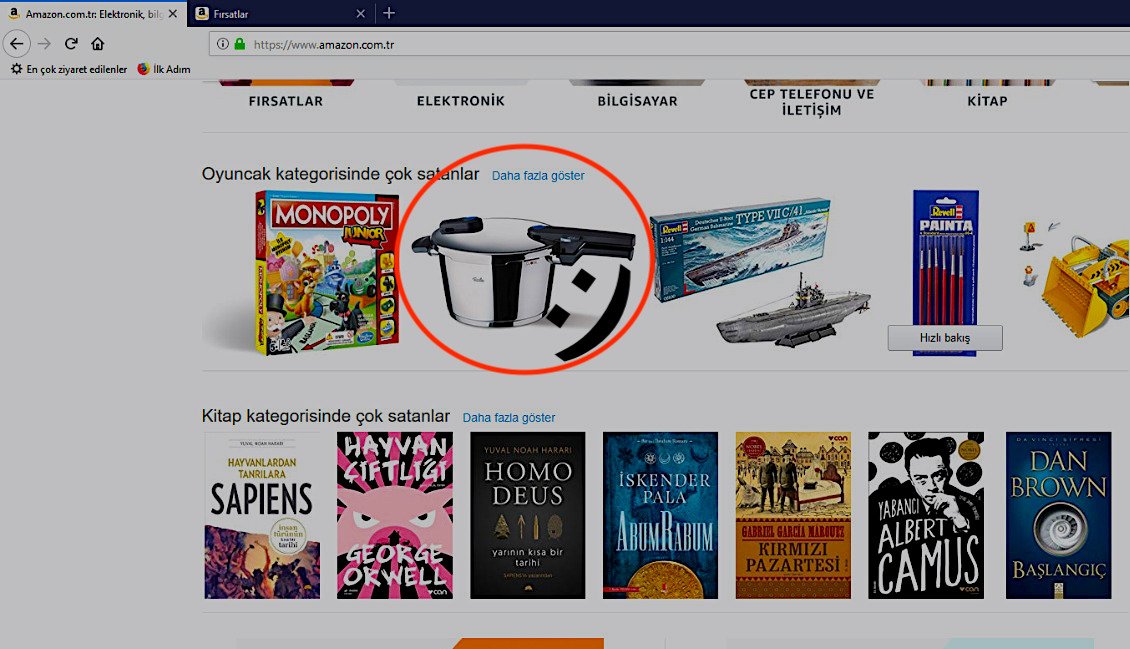This screenshot has width=1130, height=649.
Task: Open the Kırmızı Pazartesi book cover
Action: (793, 515)
